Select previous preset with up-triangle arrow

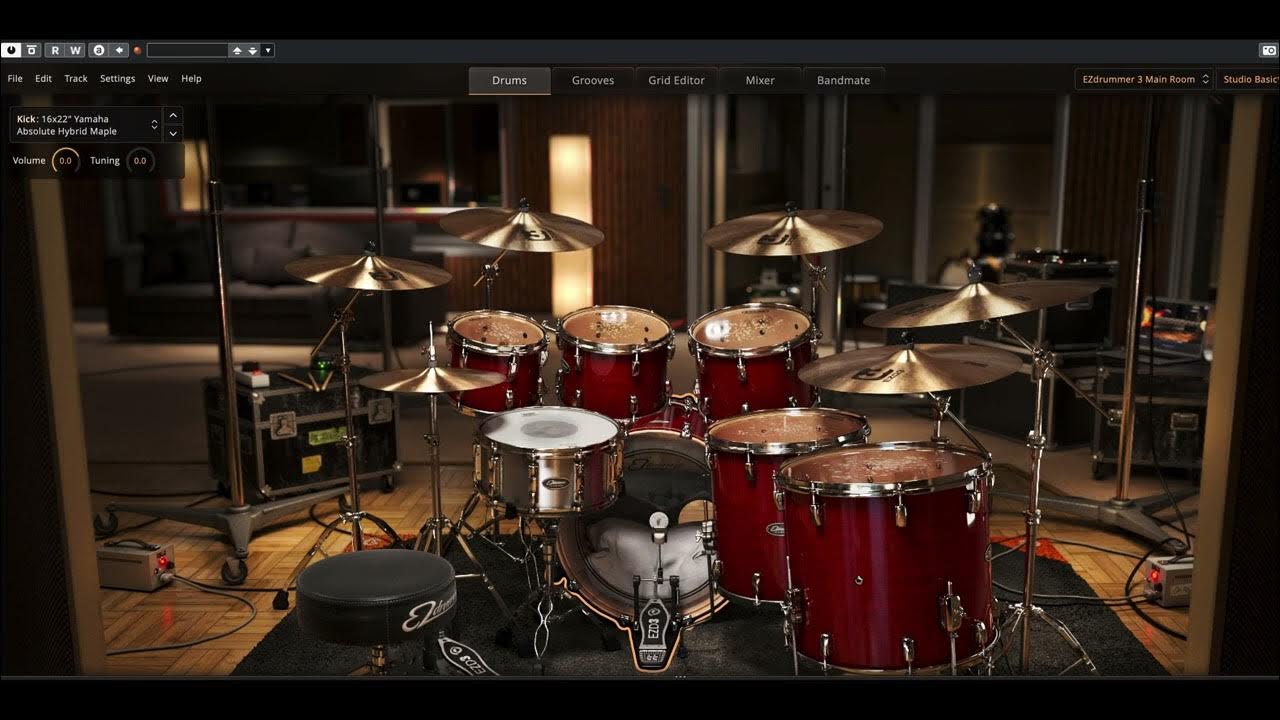click(x=237, y=50)
